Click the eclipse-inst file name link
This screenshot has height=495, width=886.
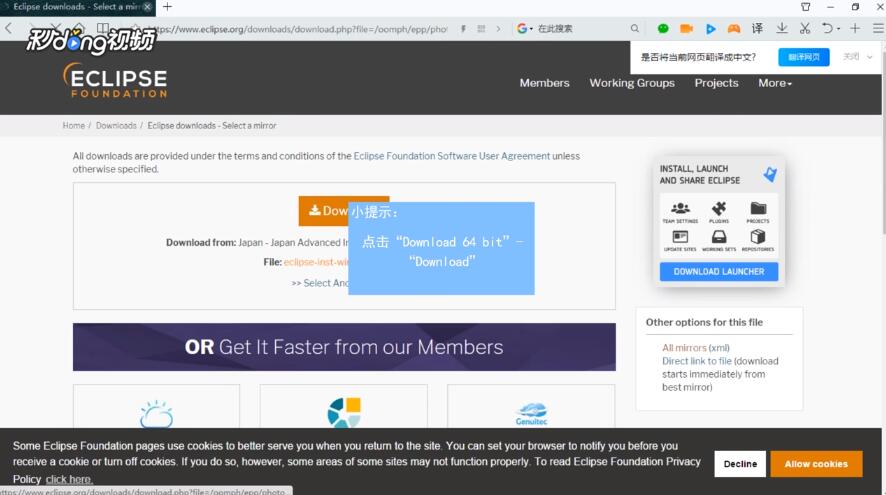coord(316,262)
